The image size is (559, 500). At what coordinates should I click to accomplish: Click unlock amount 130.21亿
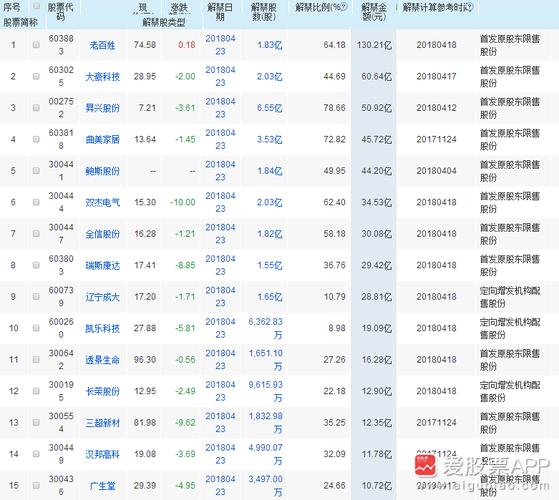pyautogui.click(x=374, y=45)
